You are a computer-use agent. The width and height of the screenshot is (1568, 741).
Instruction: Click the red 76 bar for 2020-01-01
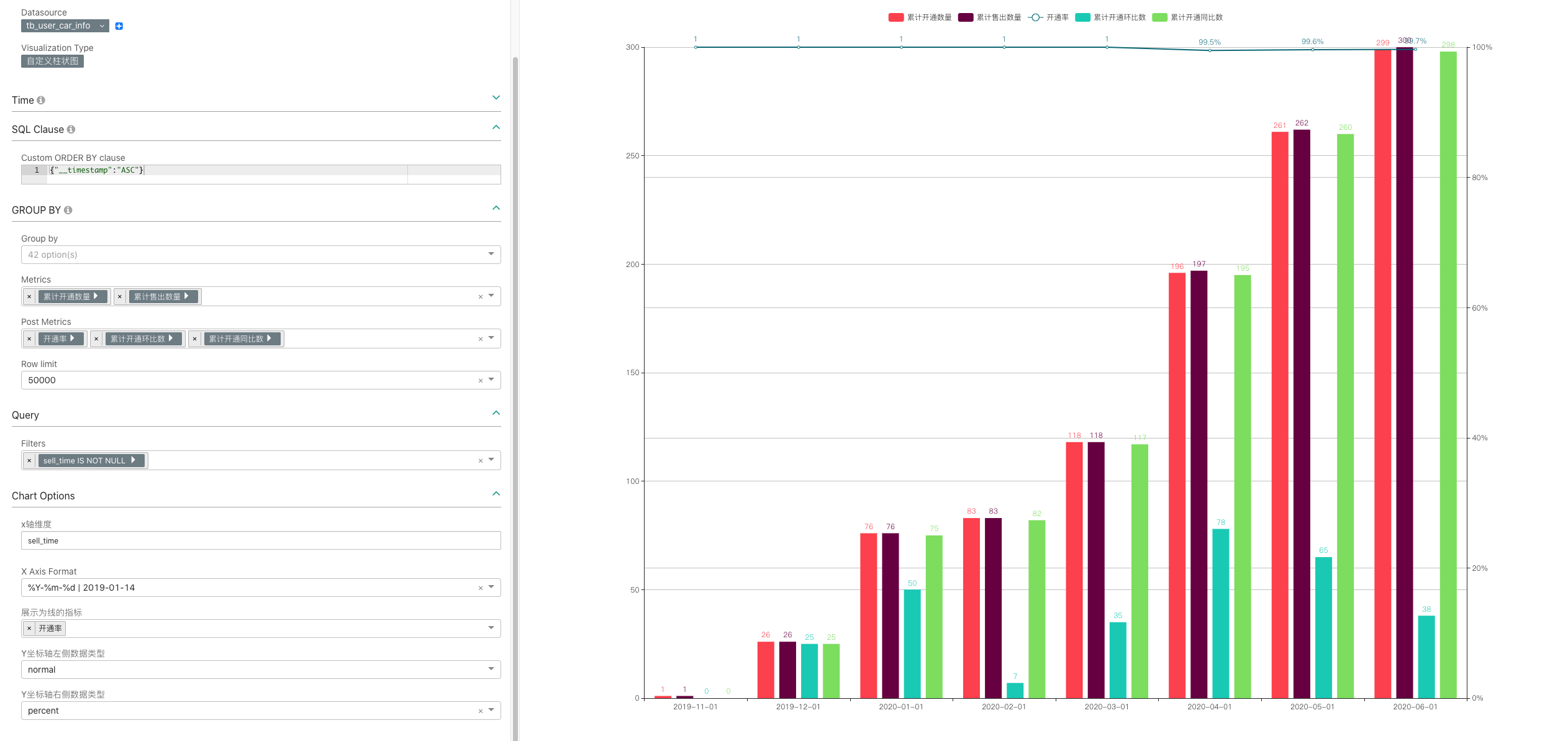coord(869,616)
